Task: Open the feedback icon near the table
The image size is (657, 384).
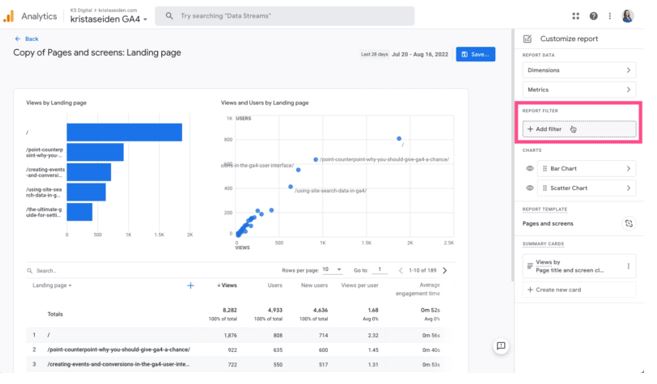Action: point(501,346)
